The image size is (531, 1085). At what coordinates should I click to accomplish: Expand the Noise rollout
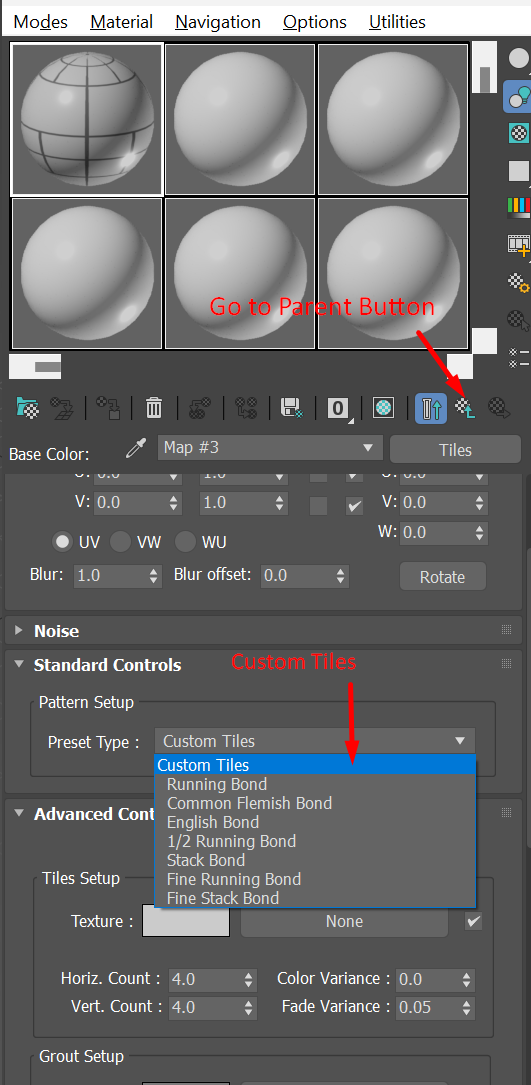point(19,630)
